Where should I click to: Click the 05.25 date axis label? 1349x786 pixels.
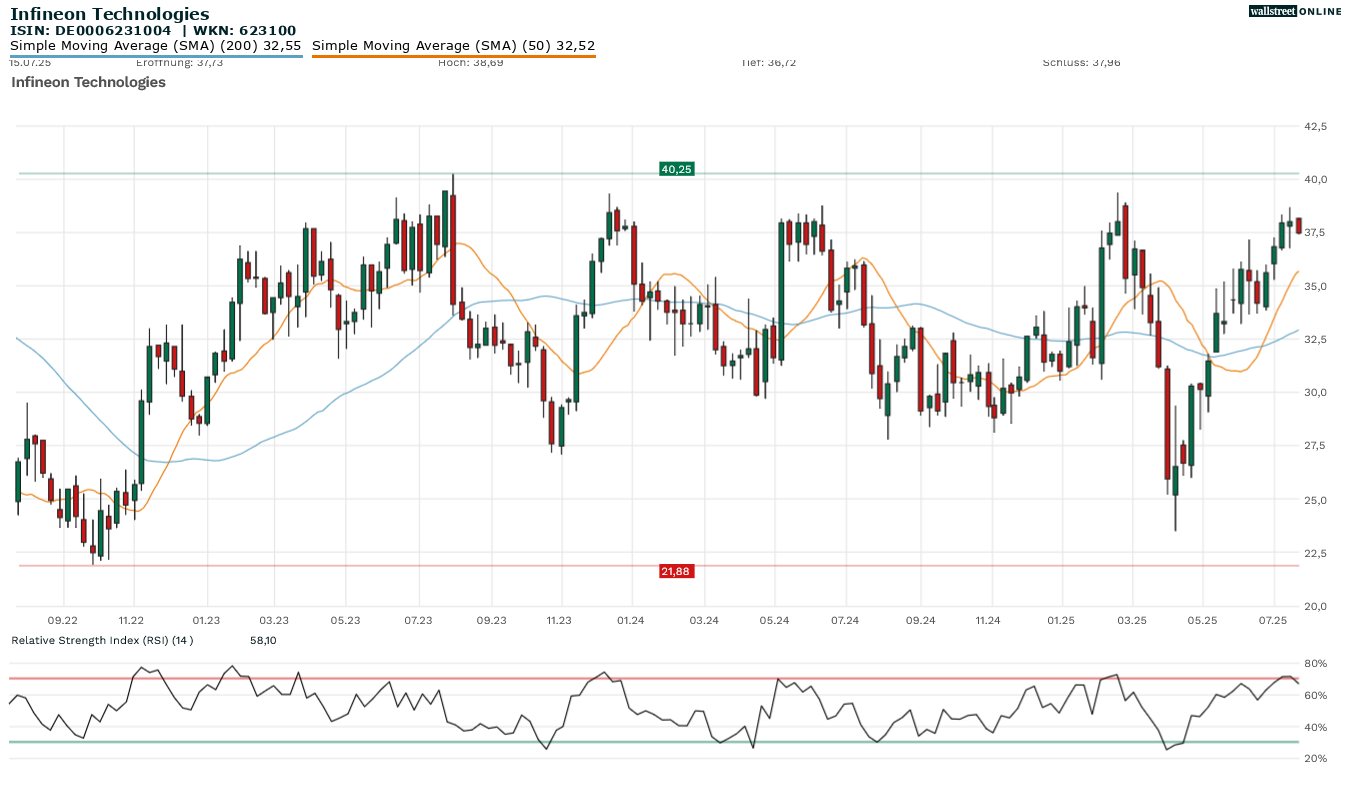[x=1202, y=621]
